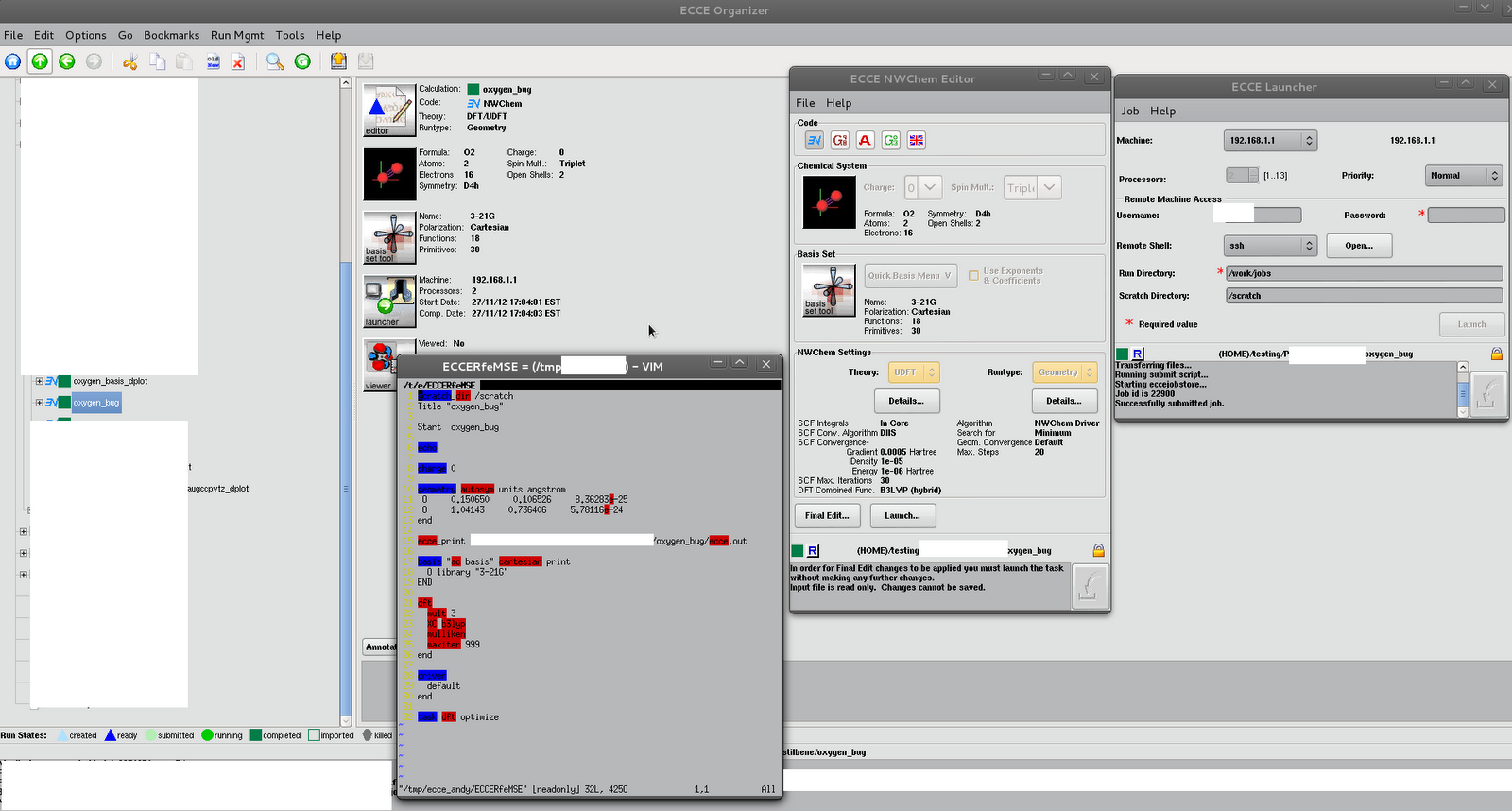The width and height of the screenshot is (1512, 811).
Task: Select the red 'A' Amica code icon
Action: 865,140
